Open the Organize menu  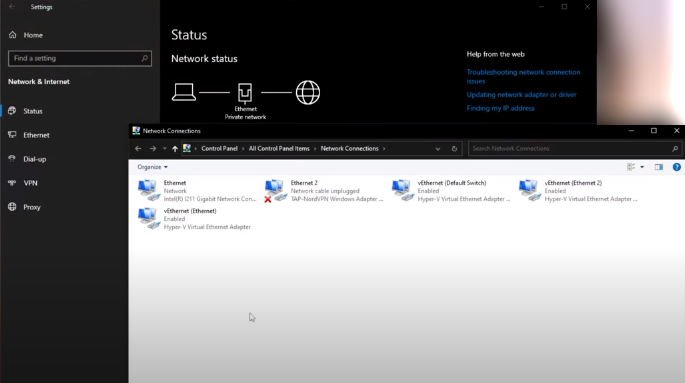click(152, 167)
